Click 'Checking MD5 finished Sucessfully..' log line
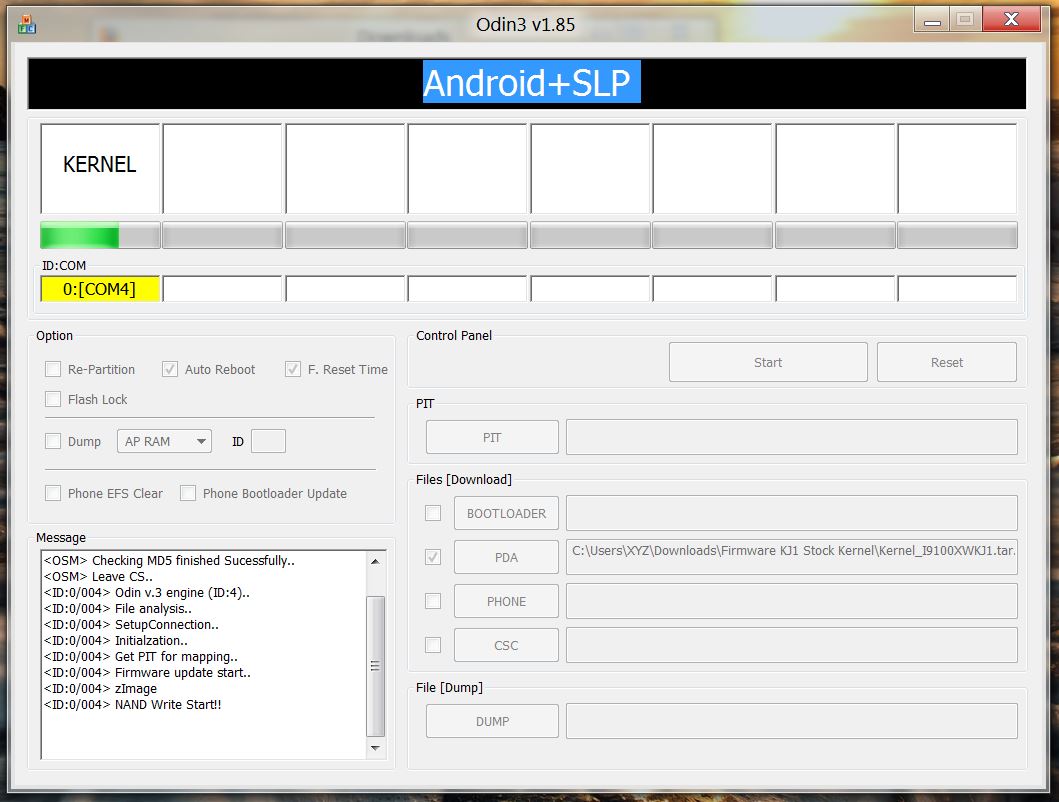Image resolution: width=1059 pixels, height=802 pixels. pyautogui.click(x=170, y=561)
